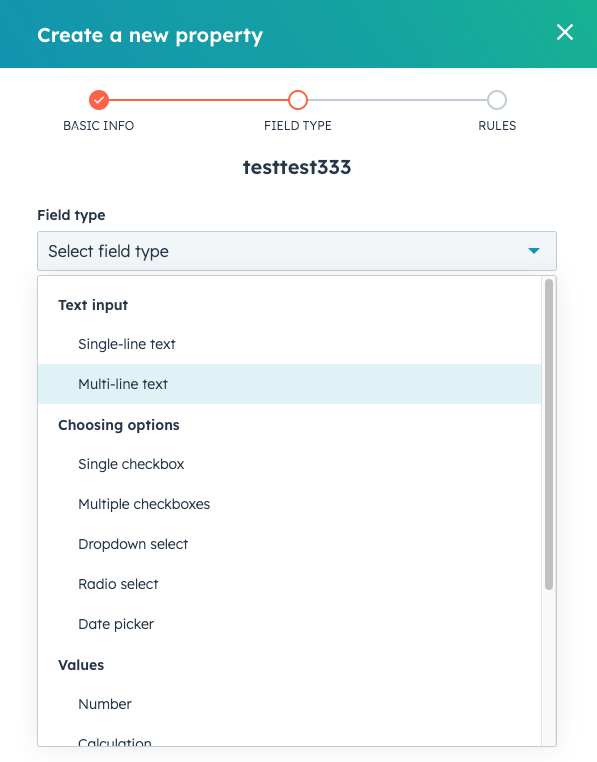This screenshot has width=597, height=762.
Task: Click the Select field type combo box
Action: [x=297, y=251]
